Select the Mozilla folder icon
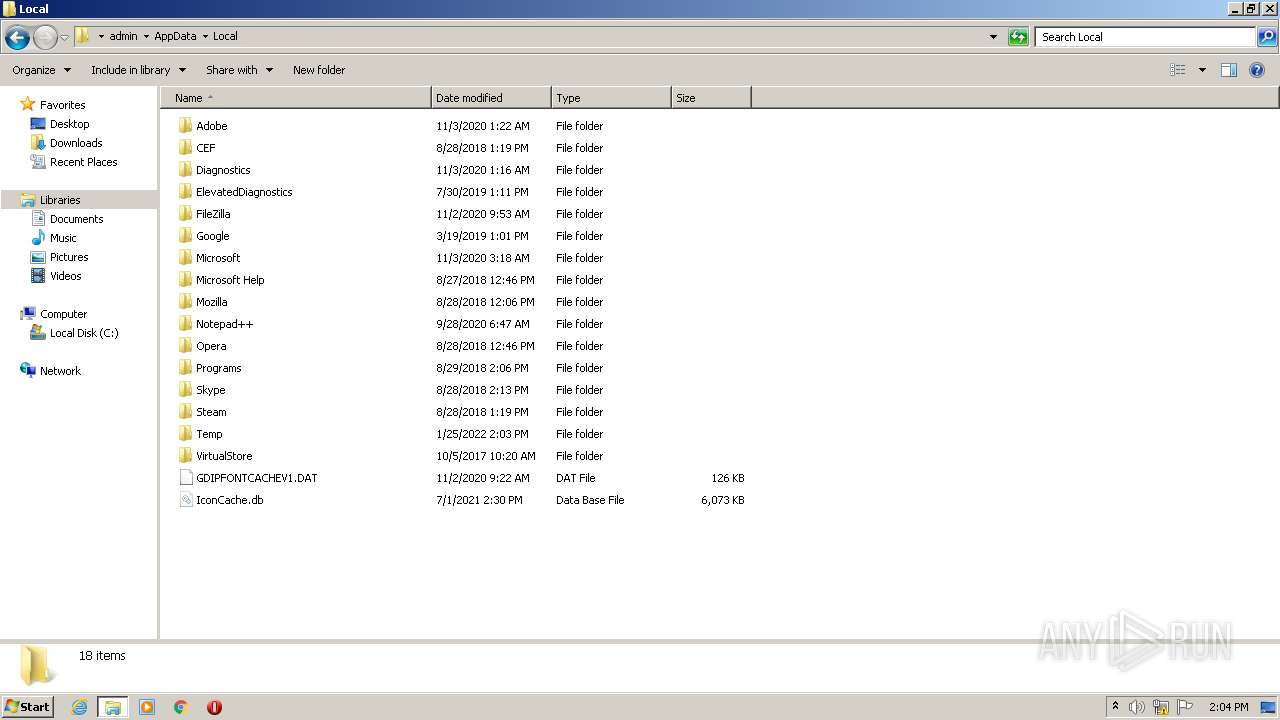This screenshot has width=1280, height=720. 185,302
